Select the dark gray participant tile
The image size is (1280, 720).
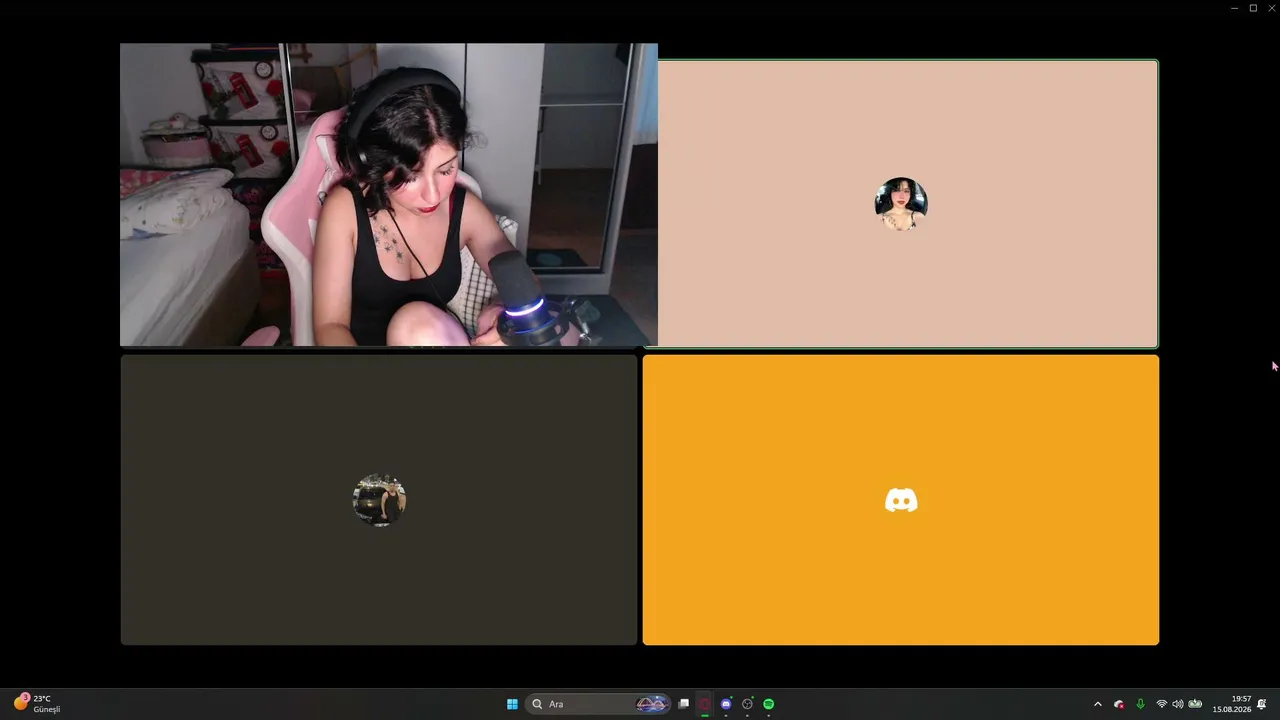point(379,500)
